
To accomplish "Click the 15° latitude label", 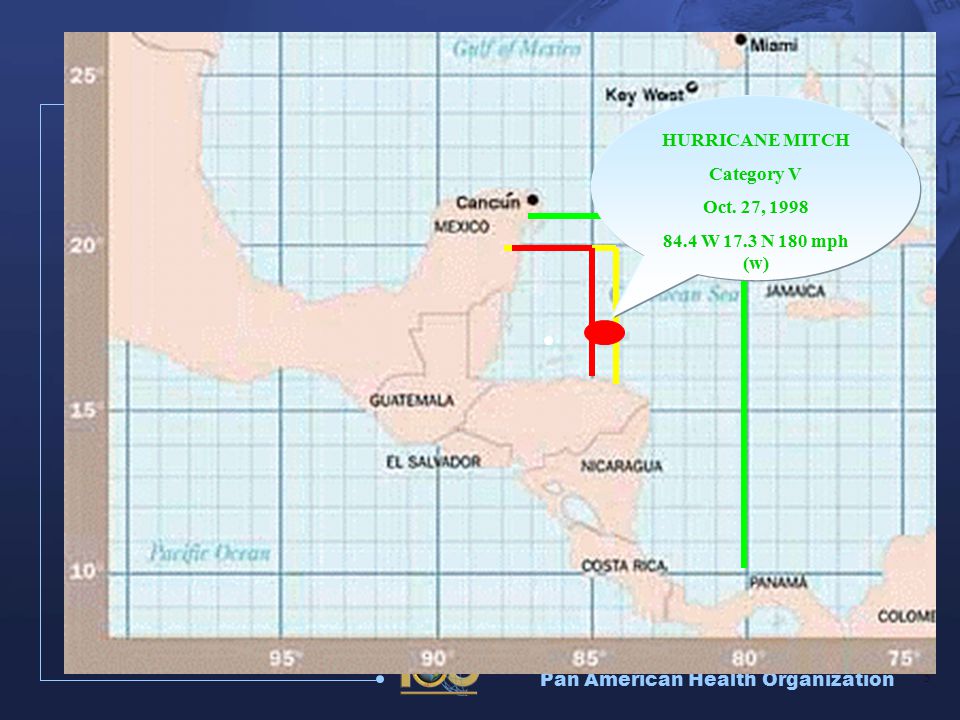I will click(84, 410).
